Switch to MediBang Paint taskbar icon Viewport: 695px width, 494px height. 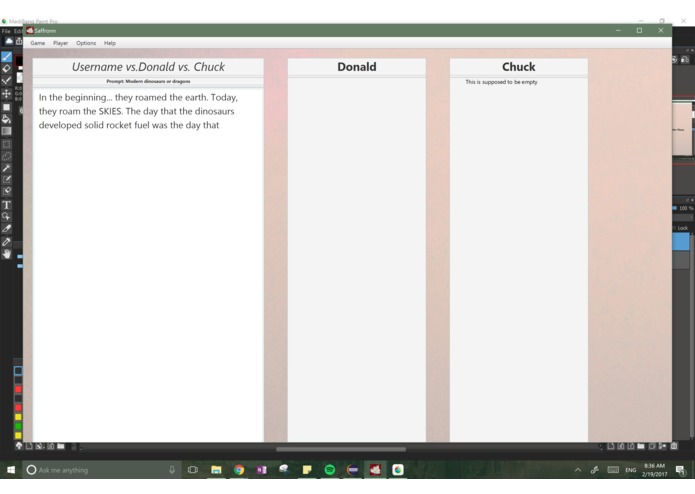pos(398,470)
